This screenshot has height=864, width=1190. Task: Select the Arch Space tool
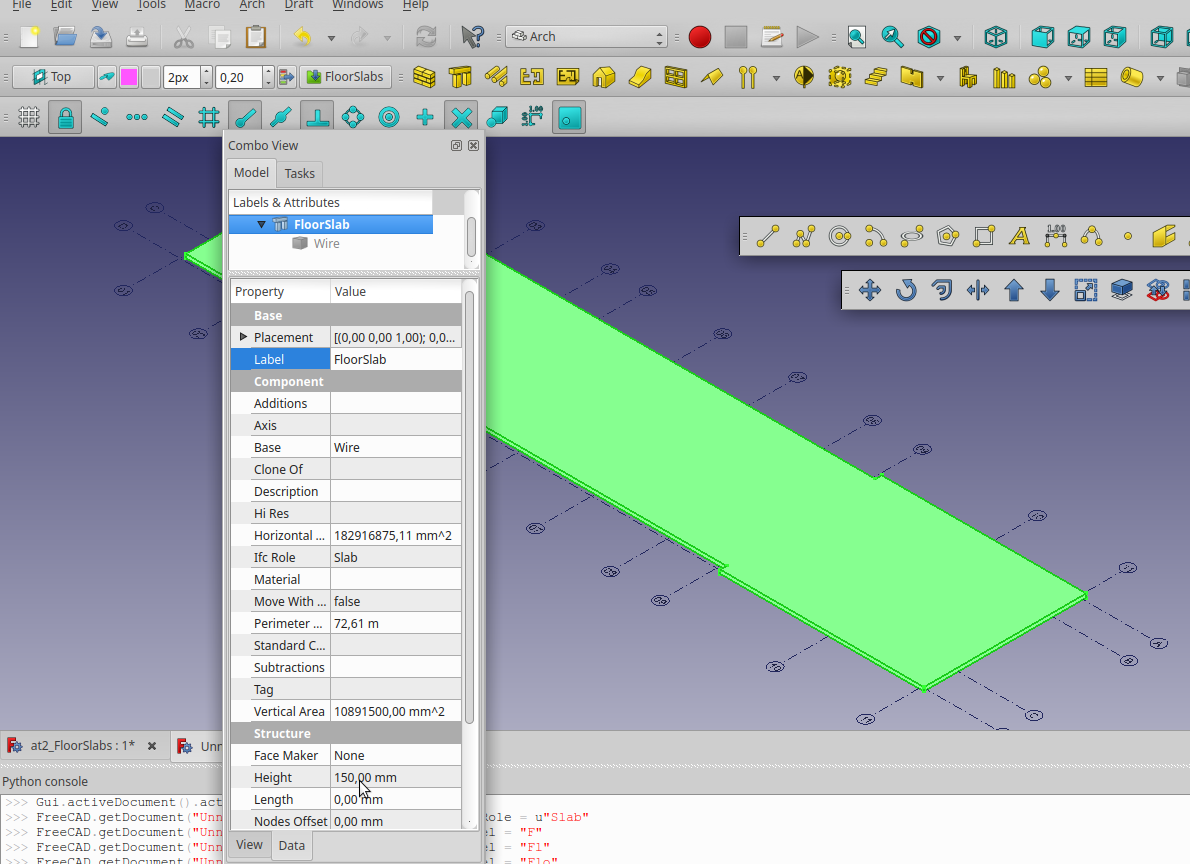(x=839, y=77)
